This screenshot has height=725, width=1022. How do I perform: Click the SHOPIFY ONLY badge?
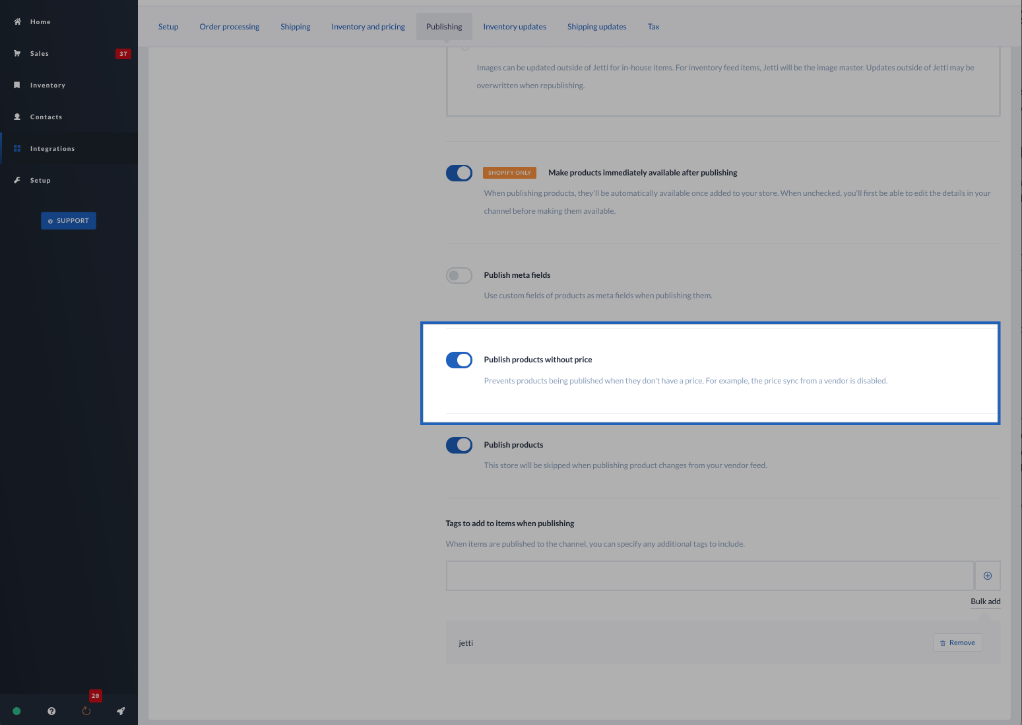point(509,173)
